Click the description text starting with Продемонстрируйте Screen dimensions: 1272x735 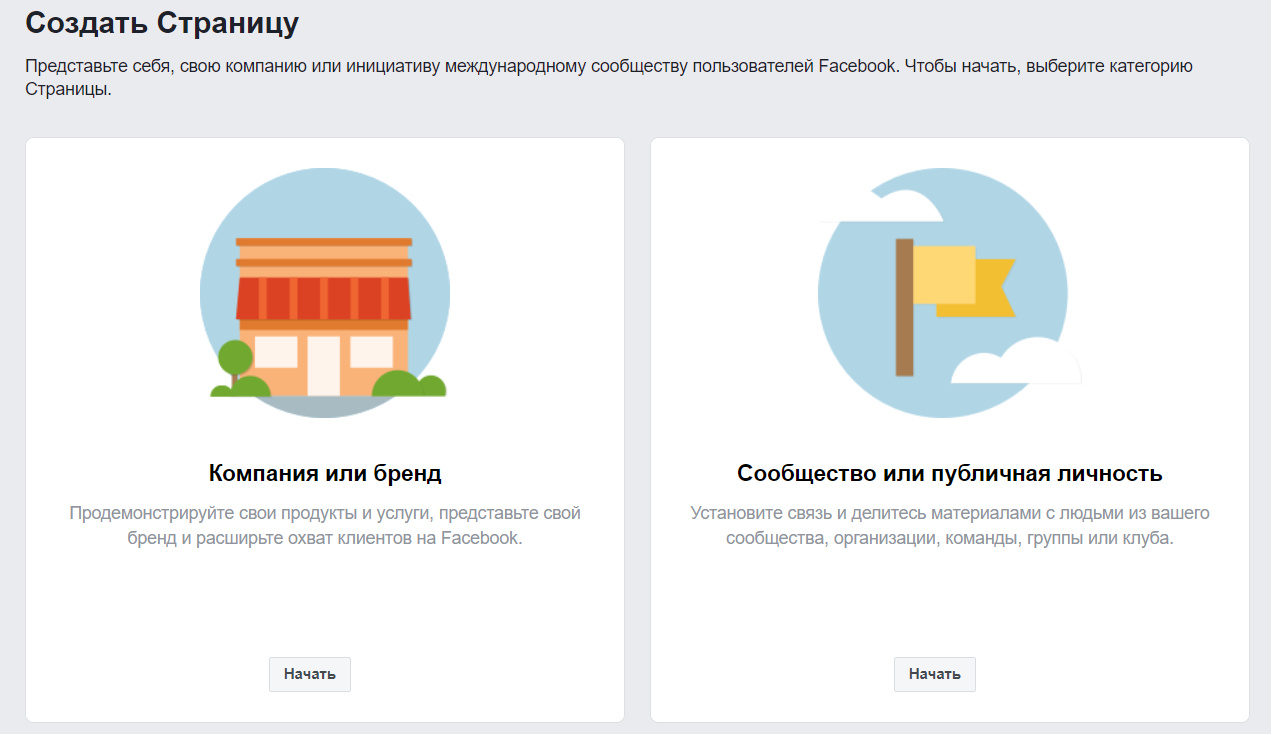click(x=325, y=525)
